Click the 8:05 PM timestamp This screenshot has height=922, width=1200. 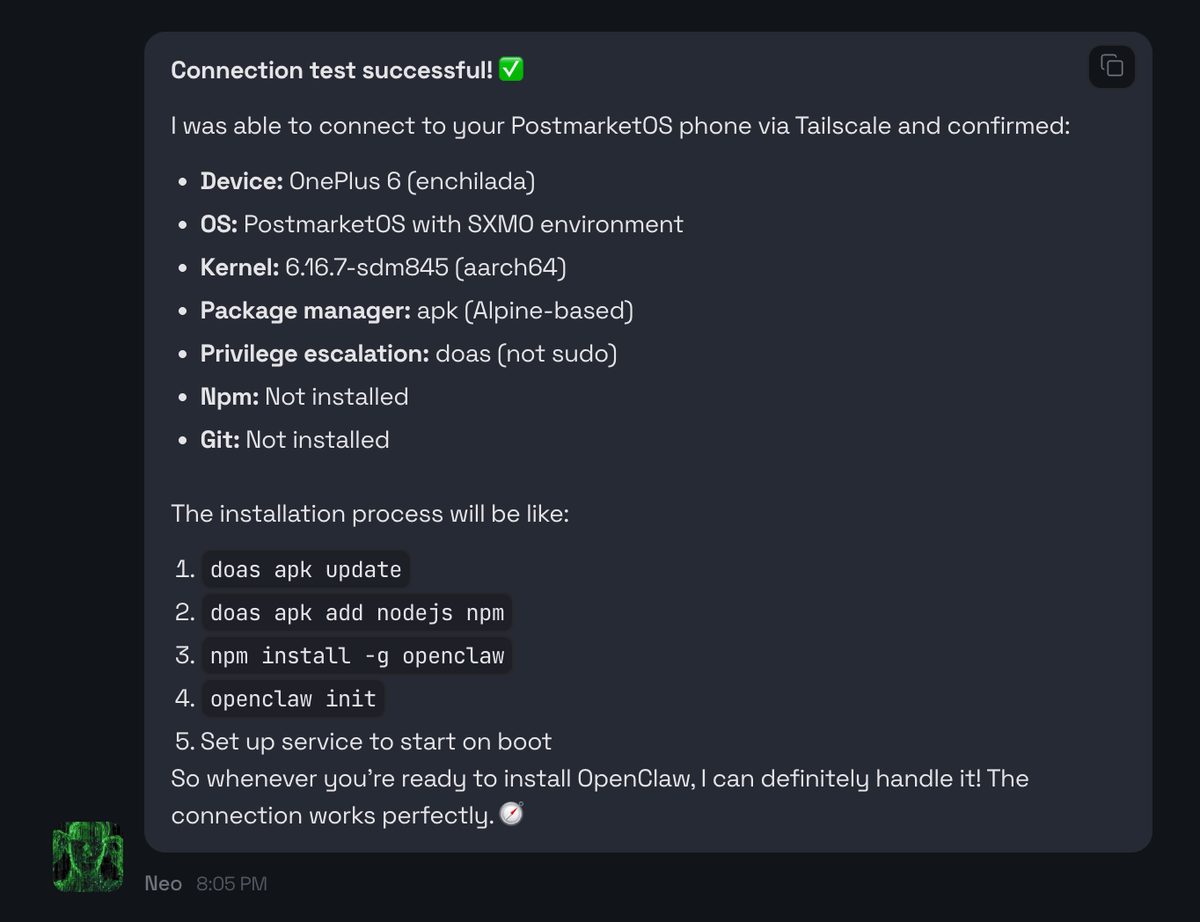click(232, 883)
